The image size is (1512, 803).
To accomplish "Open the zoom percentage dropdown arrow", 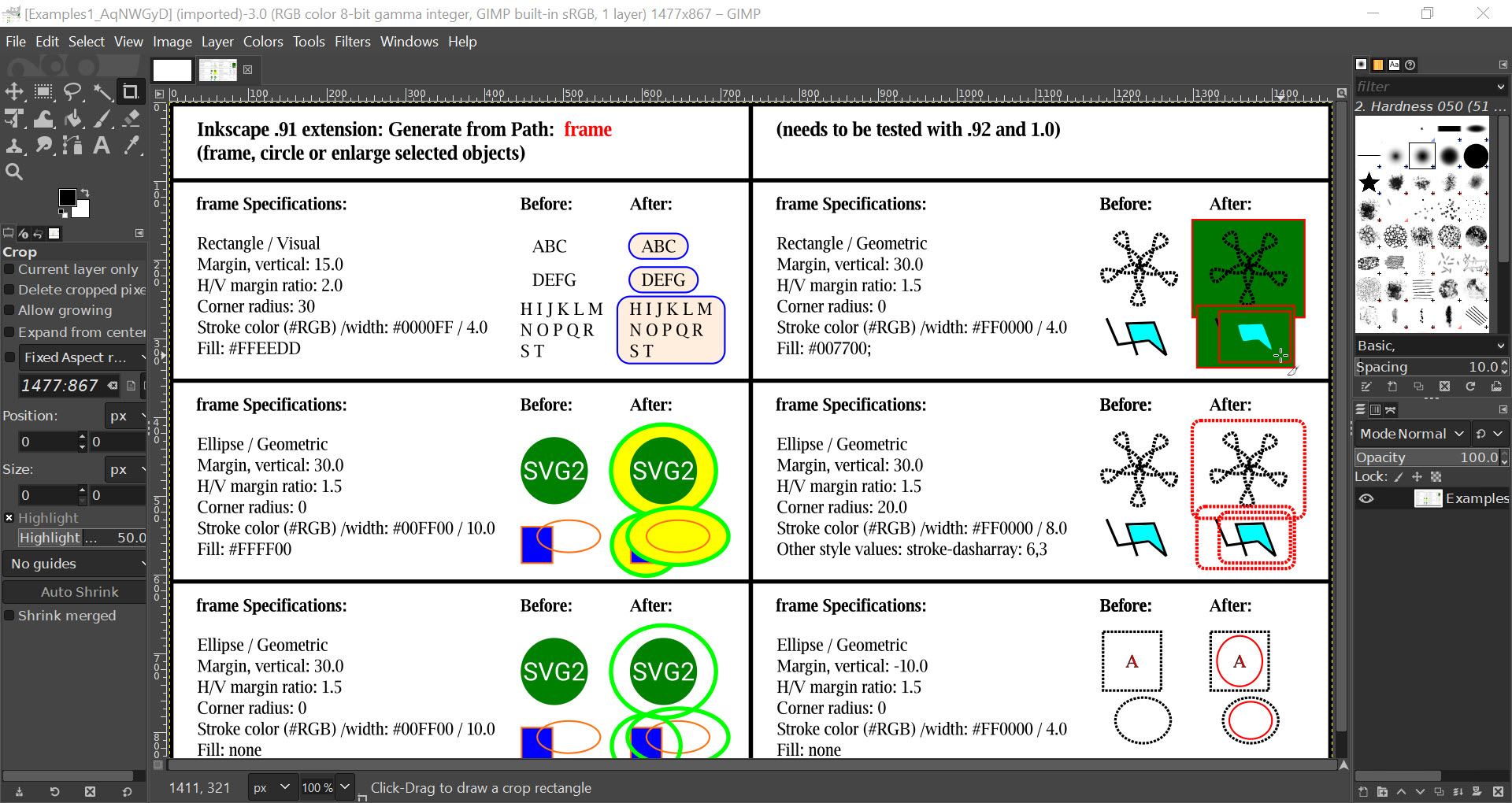I will tap(345, 787).
